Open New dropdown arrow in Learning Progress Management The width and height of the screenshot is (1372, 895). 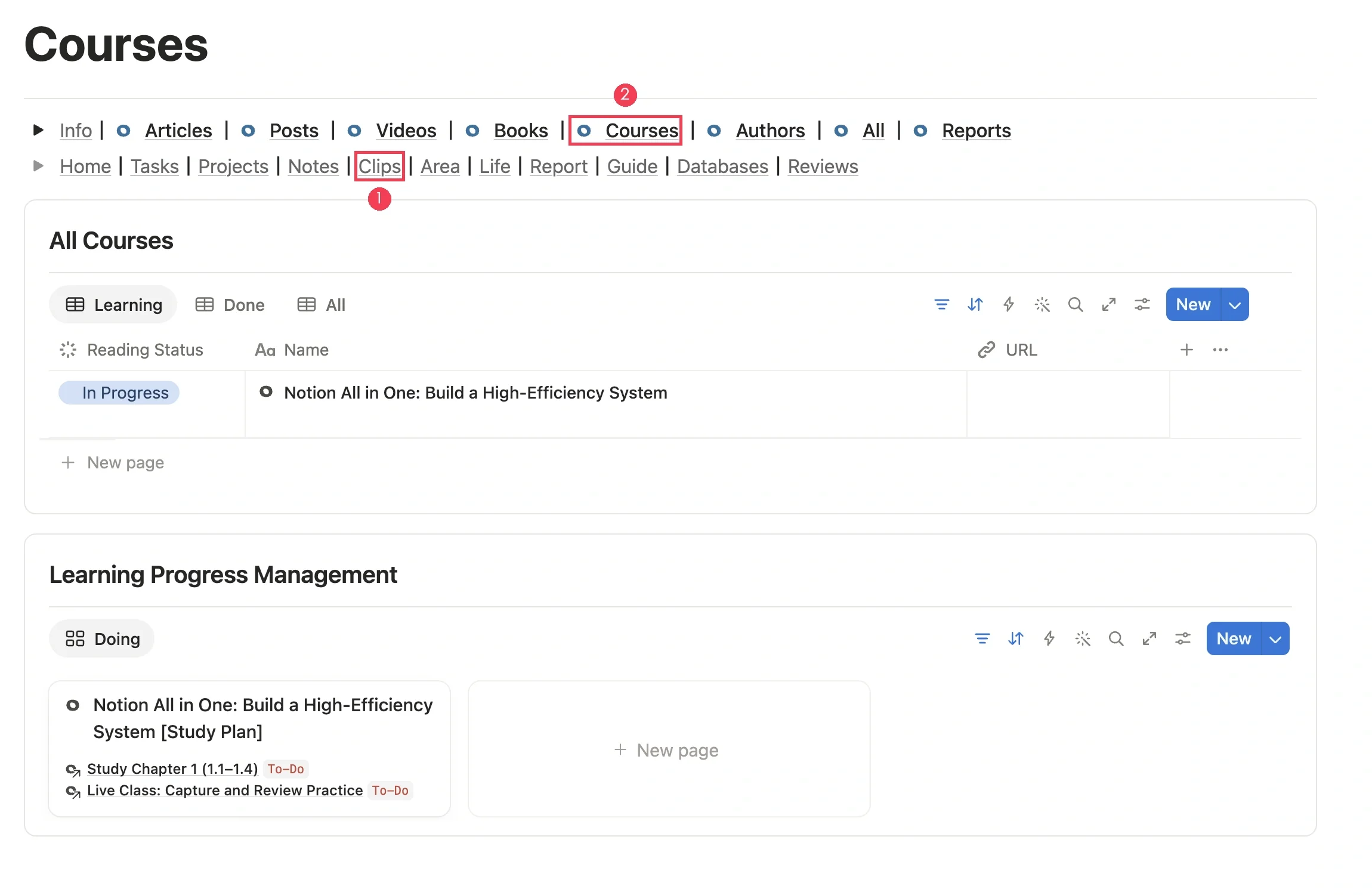[1275, 639]
